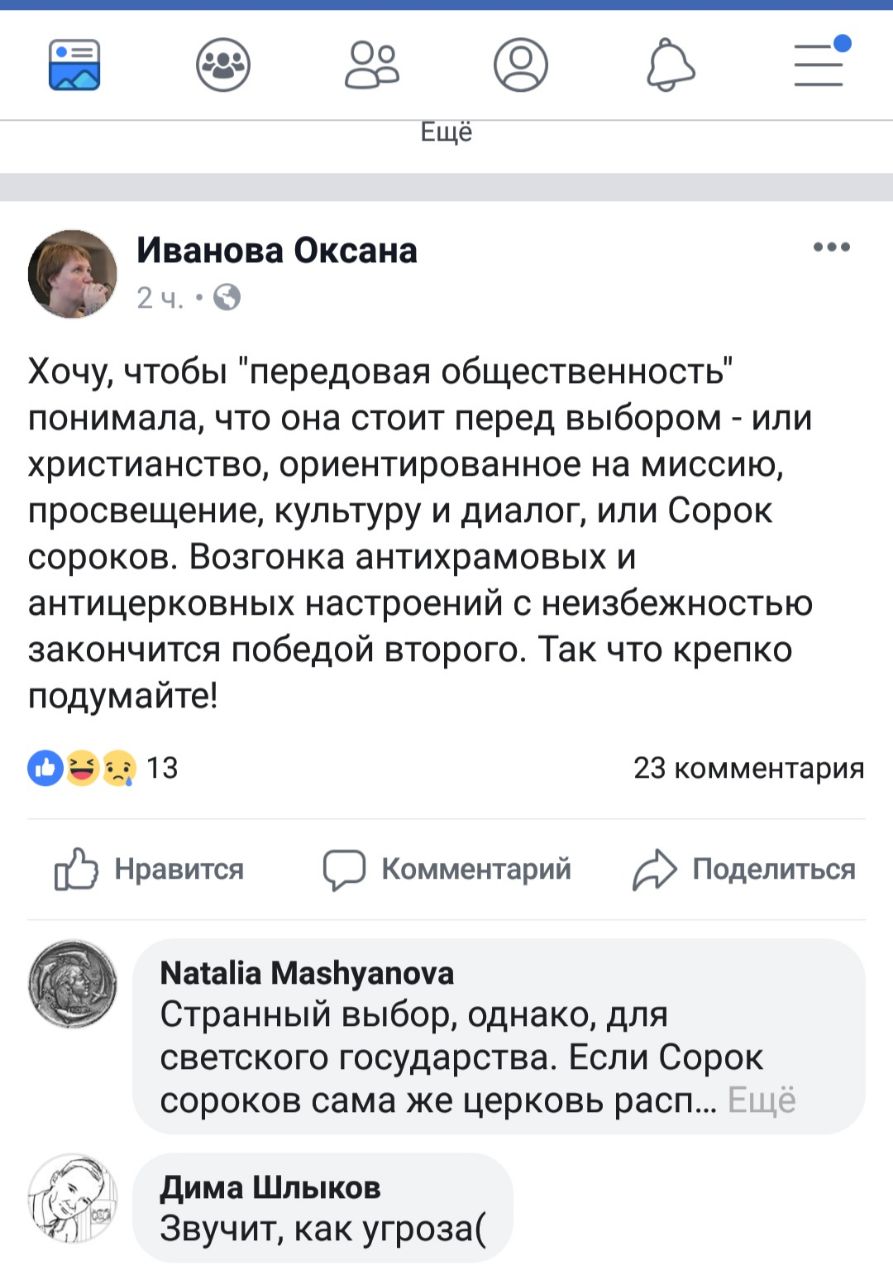Tap the globe public-audience icon
893x1280 pixels.
[227, 297]
